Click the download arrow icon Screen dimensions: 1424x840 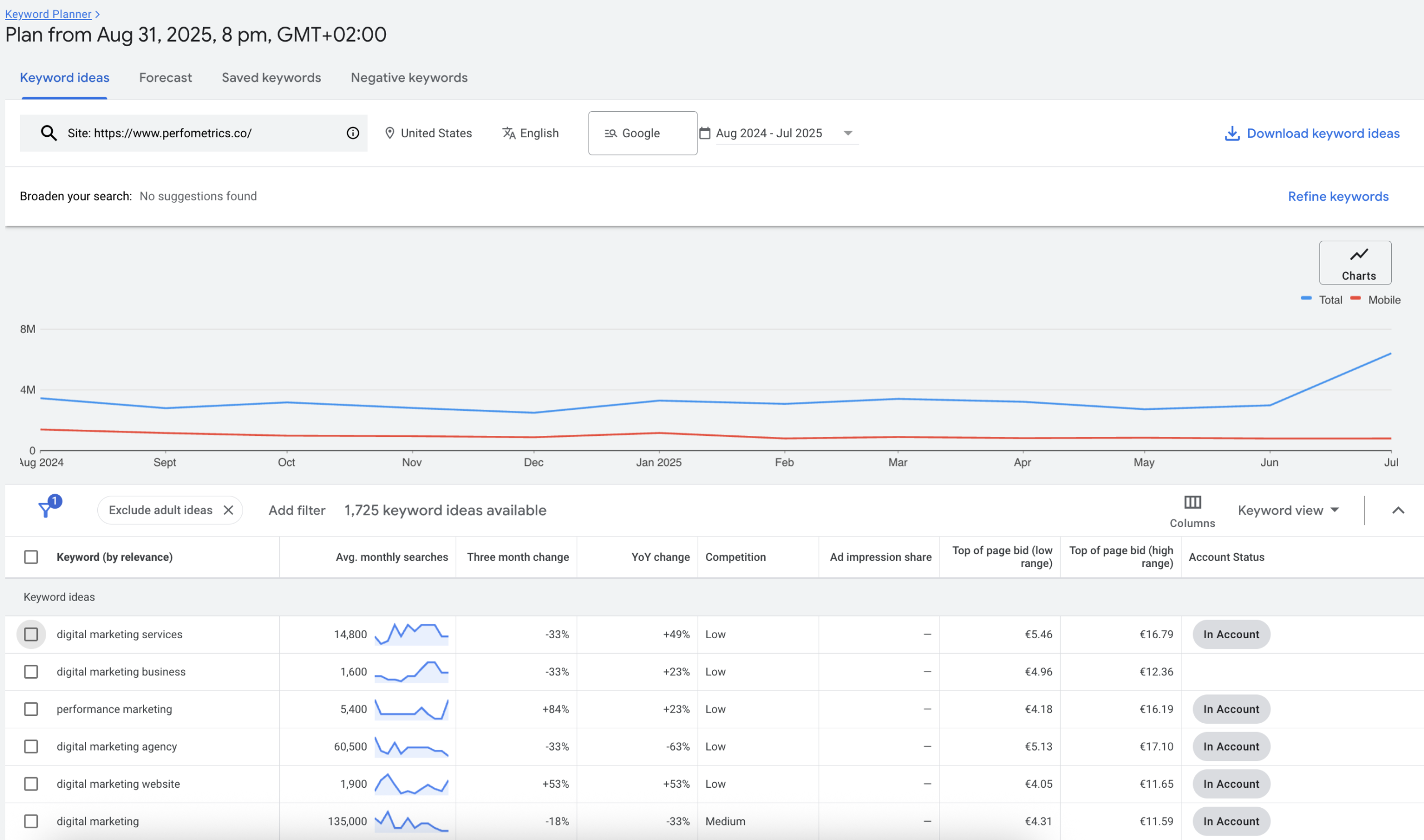[x=1232, y=133]
